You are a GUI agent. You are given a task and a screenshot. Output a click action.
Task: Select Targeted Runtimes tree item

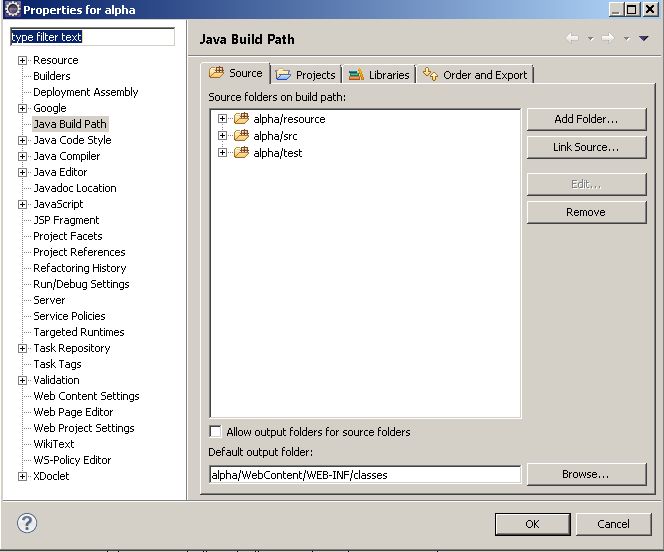click(x=79, y=332)
